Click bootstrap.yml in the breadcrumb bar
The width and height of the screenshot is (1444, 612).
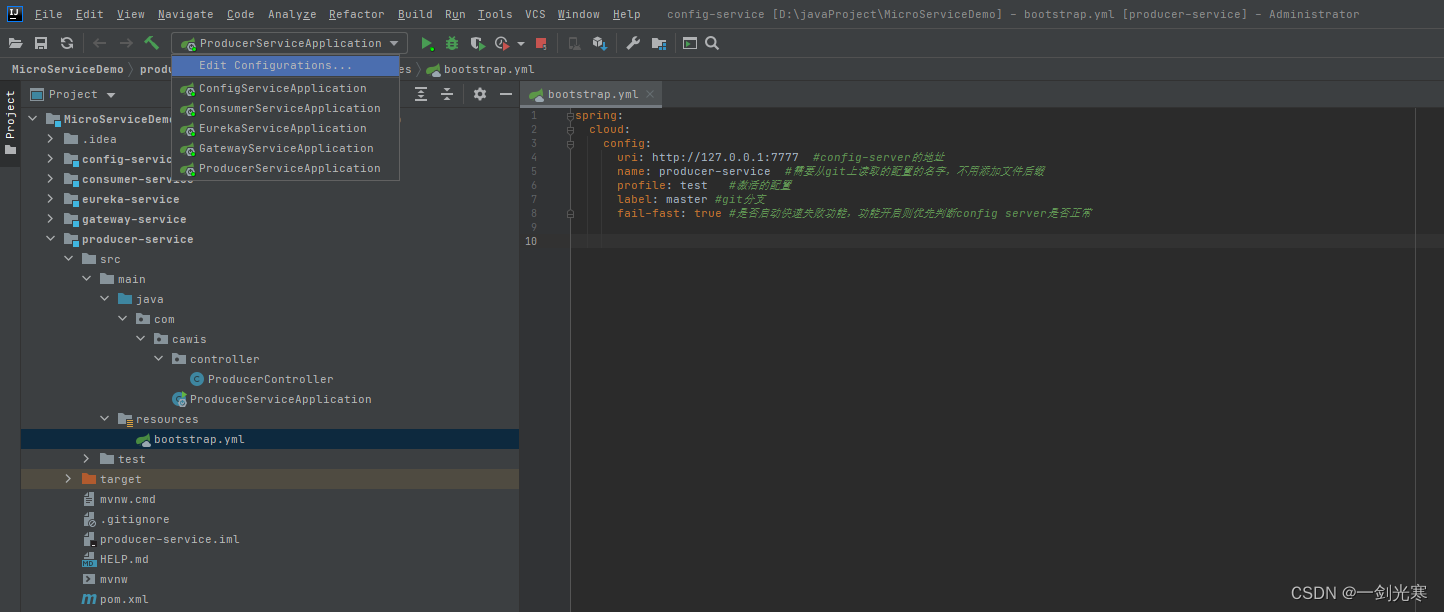pos(480,69)
